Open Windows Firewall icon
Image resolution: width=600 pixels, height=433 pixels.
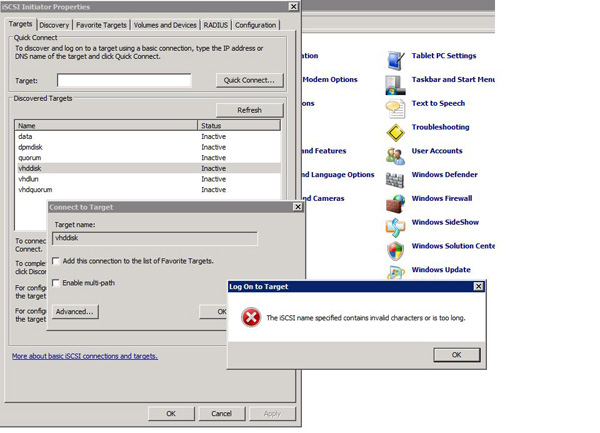(x=395, y=203)
